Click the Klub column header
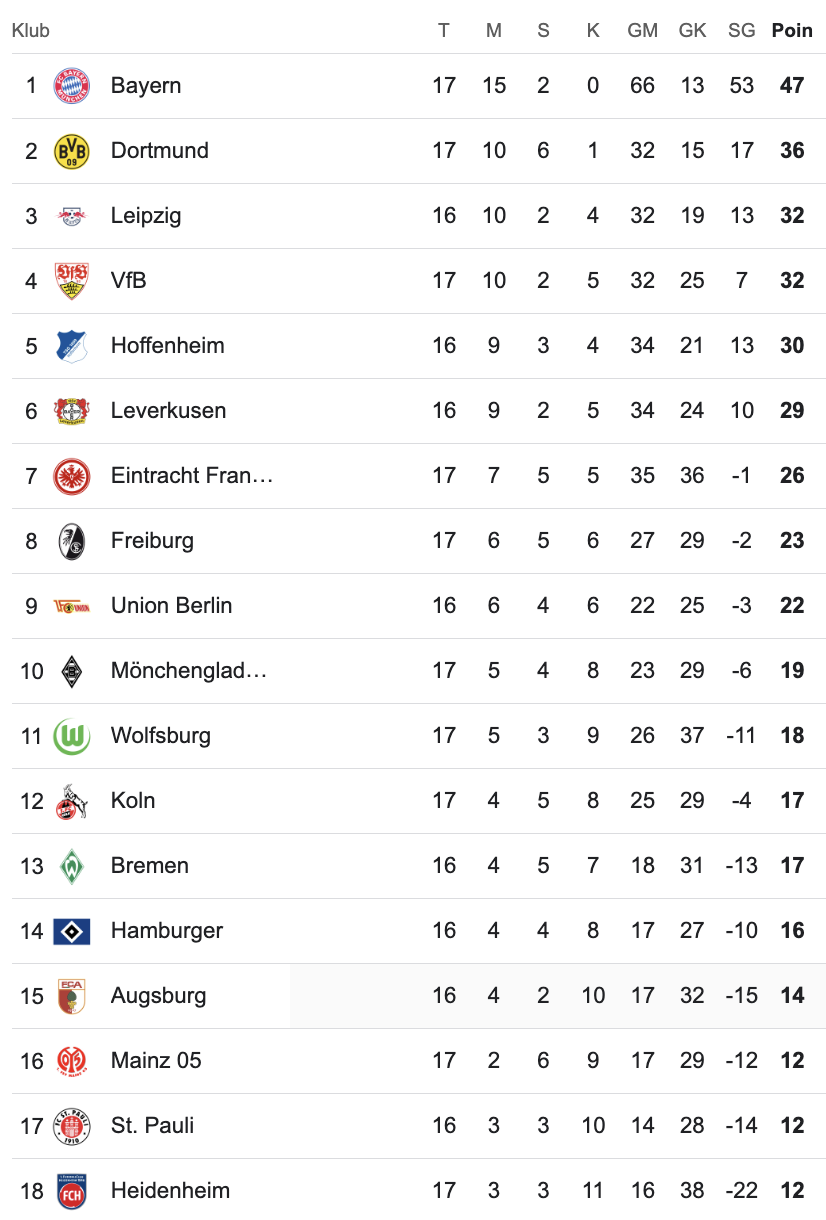The image size is (826, 1220). pyautogui.click(x=30, y=31)
